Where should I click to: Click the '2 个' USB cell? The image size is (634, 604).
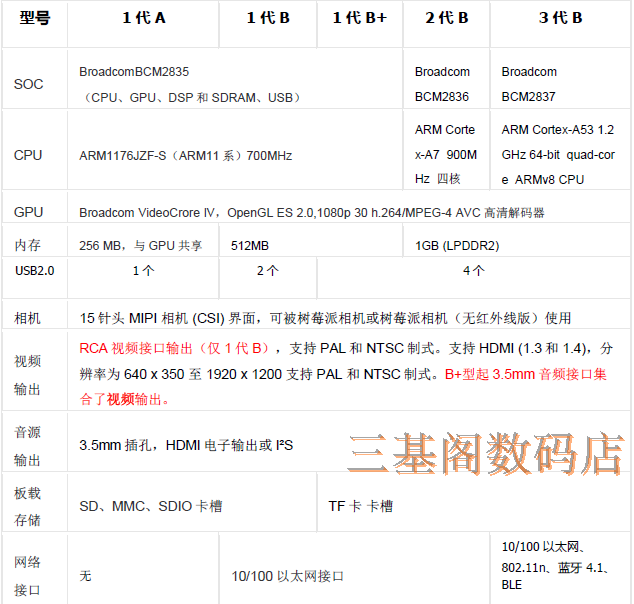(268, 270)
